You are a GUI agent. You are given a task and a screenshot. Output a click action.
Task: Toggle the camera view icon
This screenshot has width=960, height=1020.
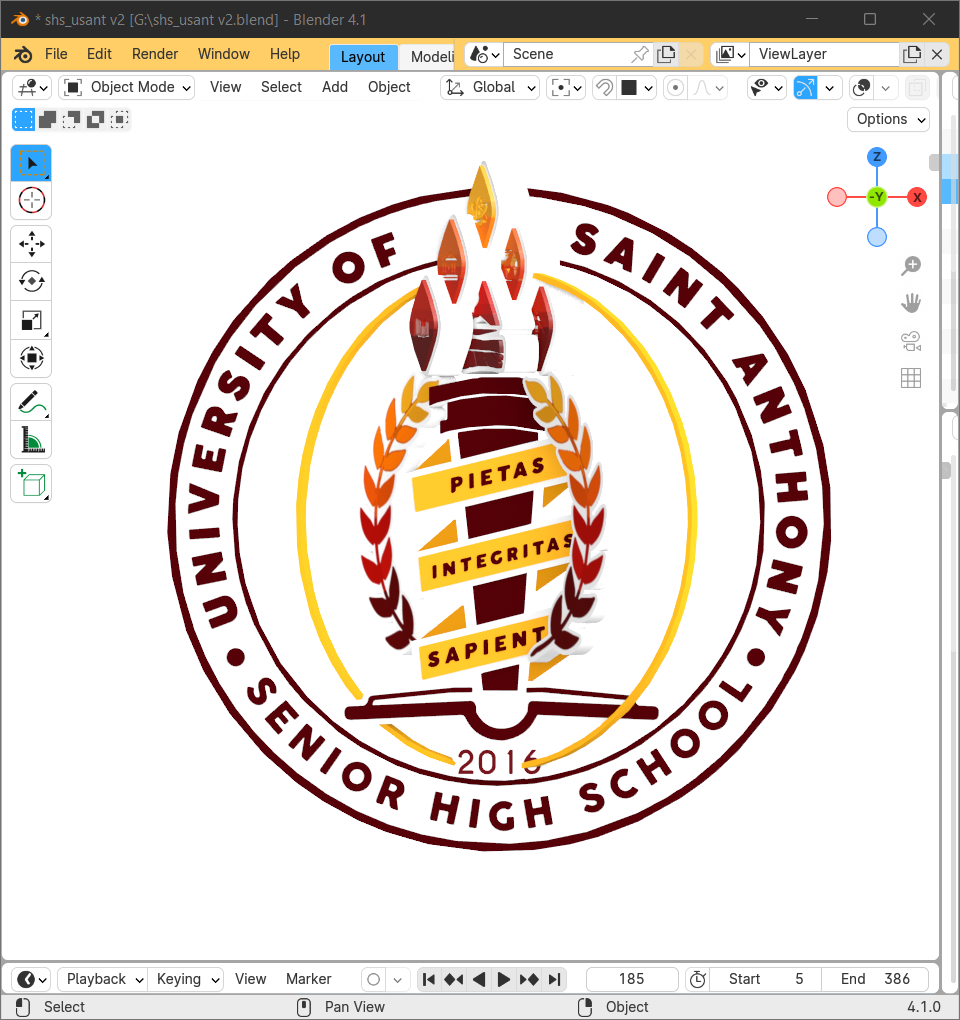(911, 341)
